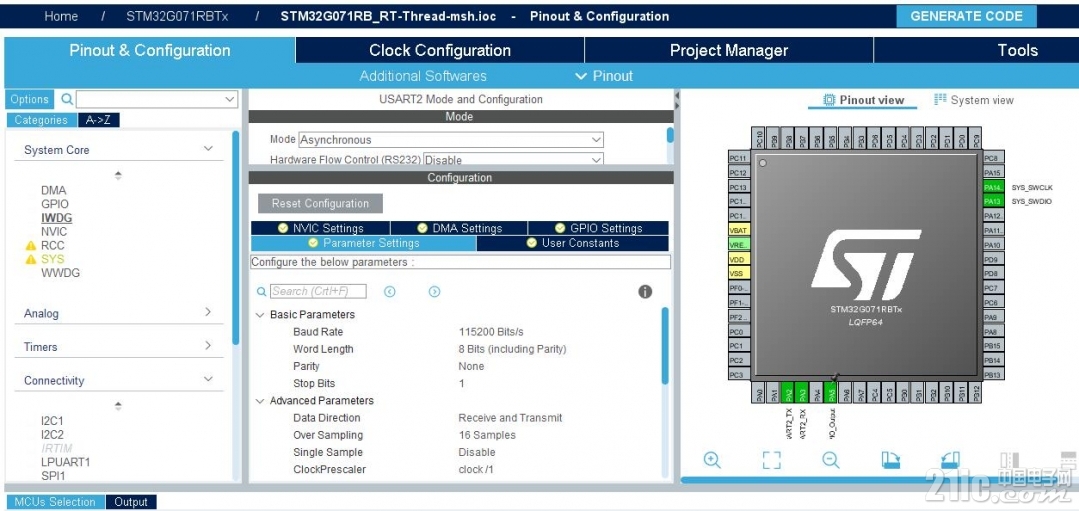Expand the Analog category

(208, 312)
